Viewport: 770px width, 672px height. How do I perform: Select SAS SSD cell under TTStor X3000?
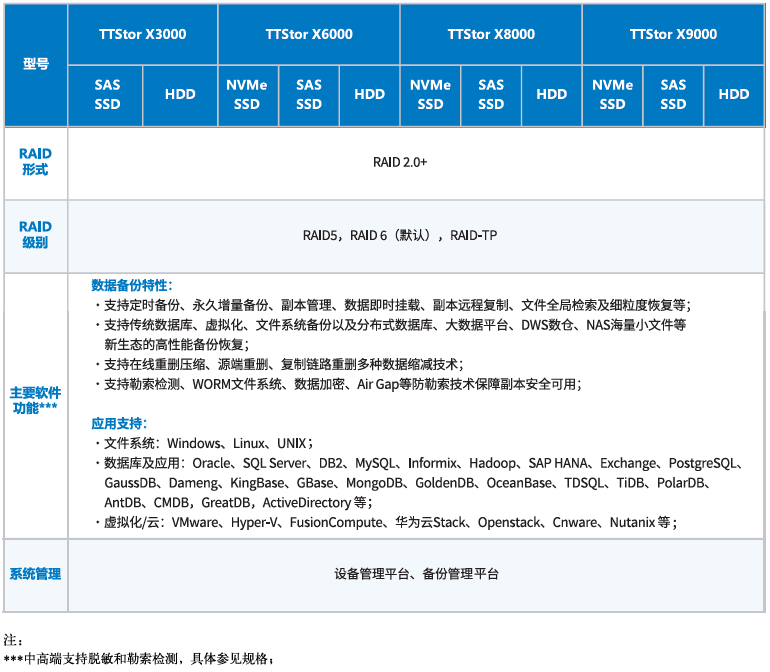click(106, 95)
